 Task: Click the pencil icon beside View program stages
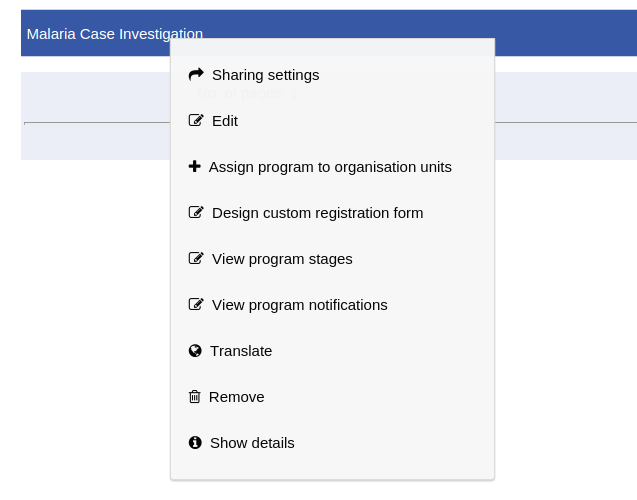pos(195,258)
